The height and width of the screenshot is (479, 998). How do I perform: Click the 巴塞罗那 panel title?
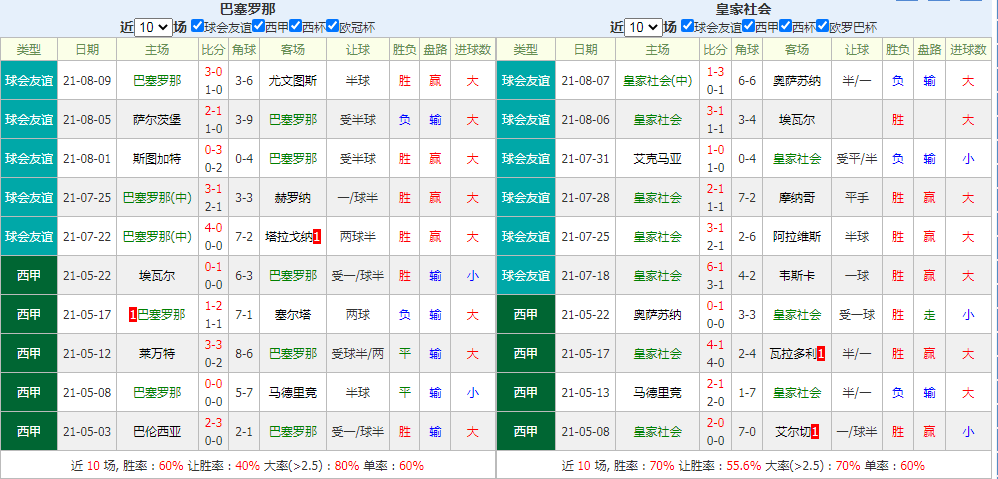pyautogui.click(x=248, y=9)
